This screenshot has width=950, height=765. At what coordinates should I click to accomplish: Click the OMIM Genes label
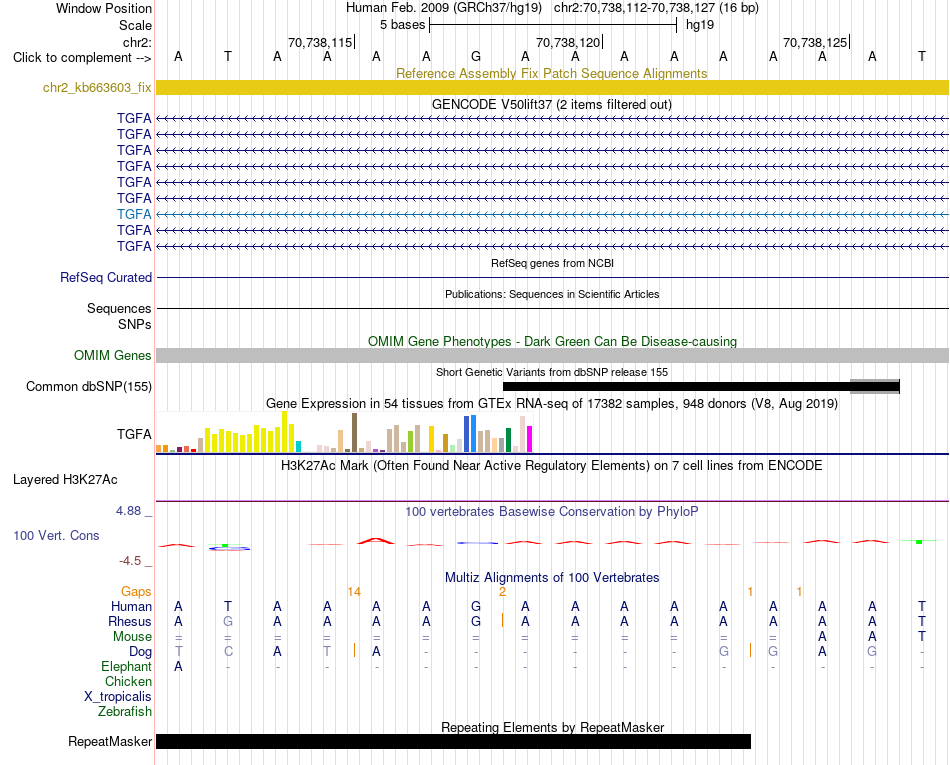[x=113, y=356]
